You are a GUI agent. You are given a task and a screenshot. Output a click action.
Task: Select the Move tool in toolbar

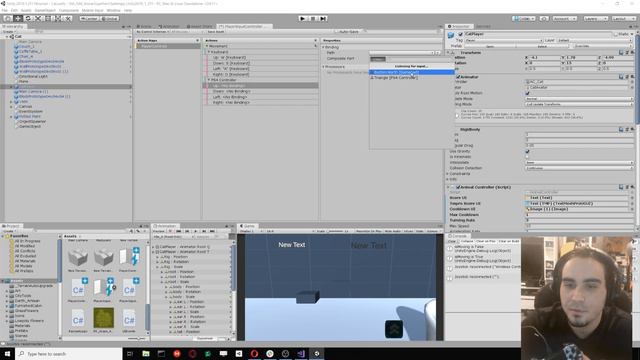point(18,18)
